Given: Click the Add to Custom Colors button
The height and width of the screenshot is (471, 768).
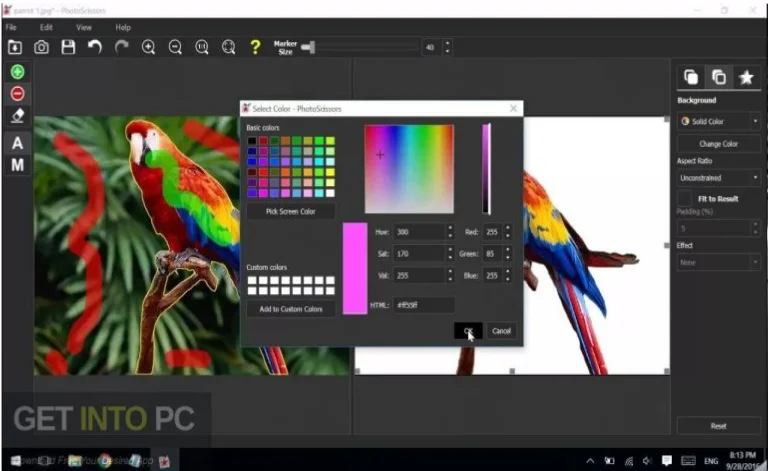Looking at the screenshot, I should click(x=290, y=309).
